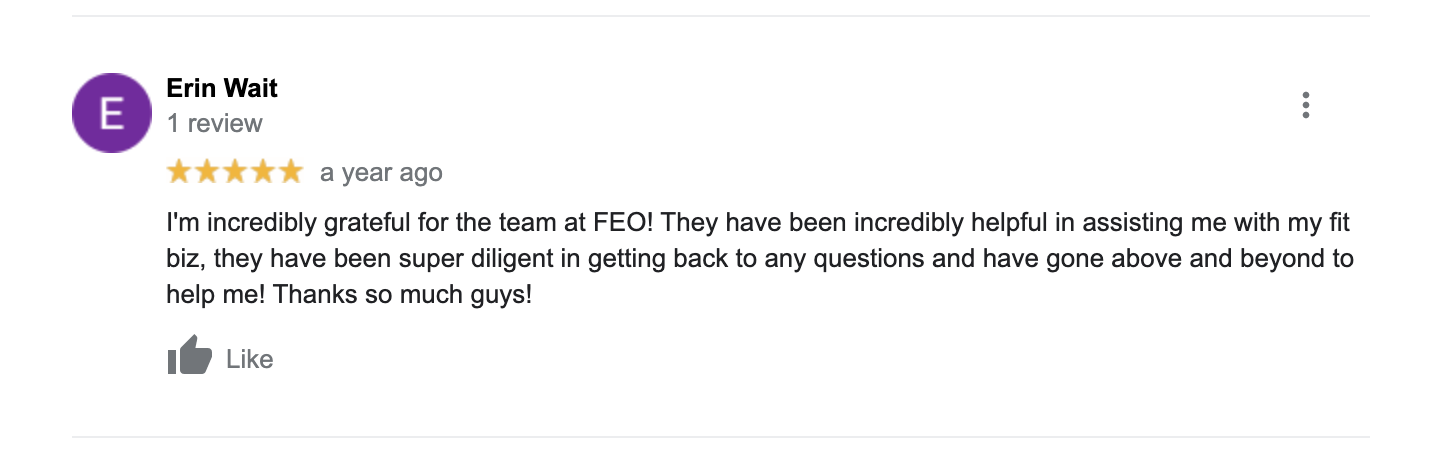
Task: Click the second gold rating star
Action: click(x=207, y=172)
